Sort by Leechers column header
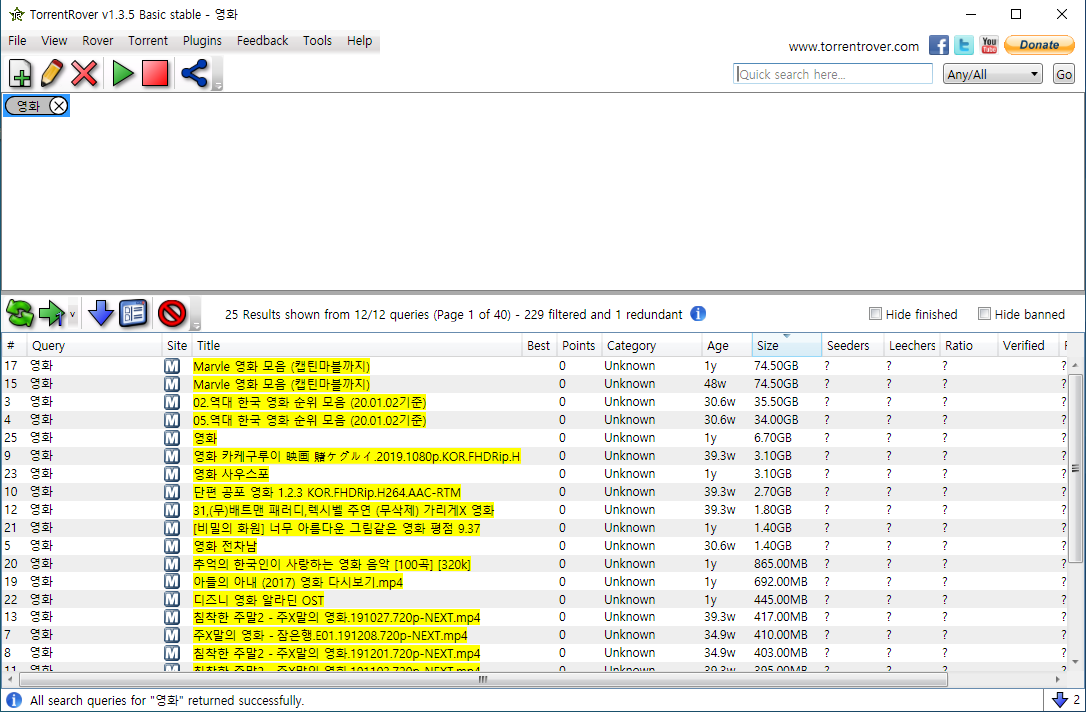 pyautogui.click(x=911, y=345)
